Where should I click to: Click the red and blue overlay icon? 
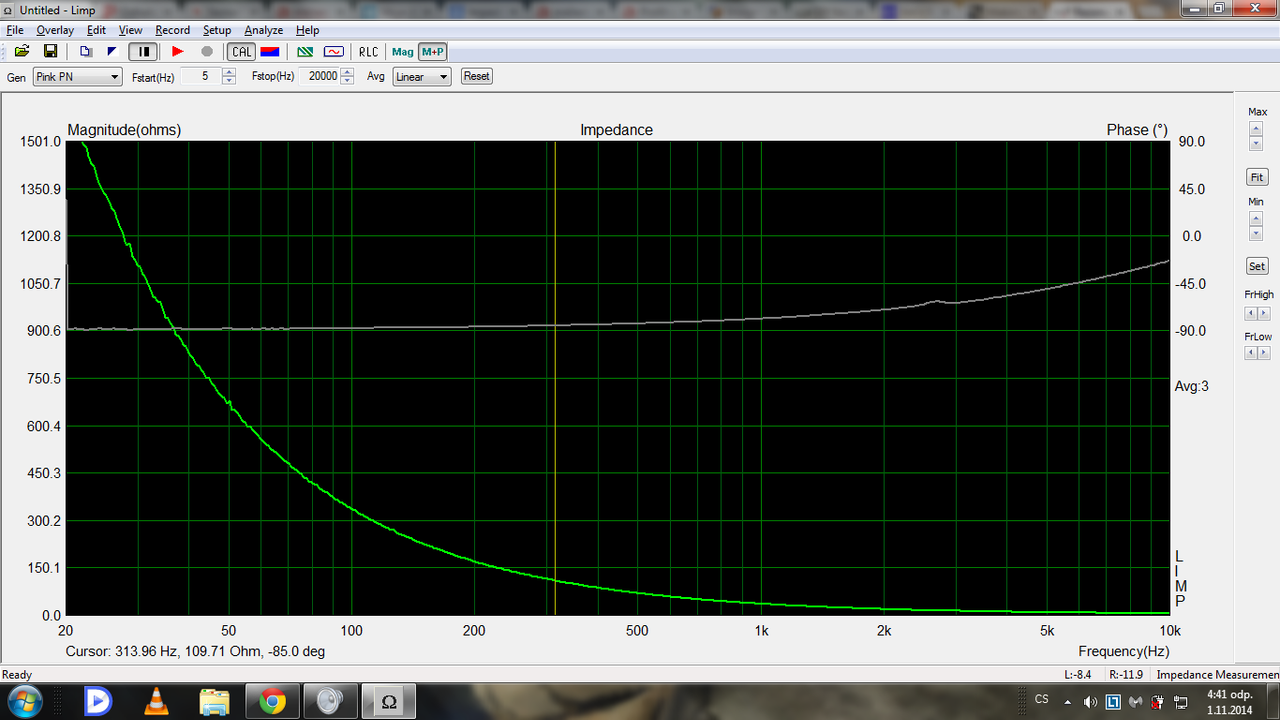point(269,51)
